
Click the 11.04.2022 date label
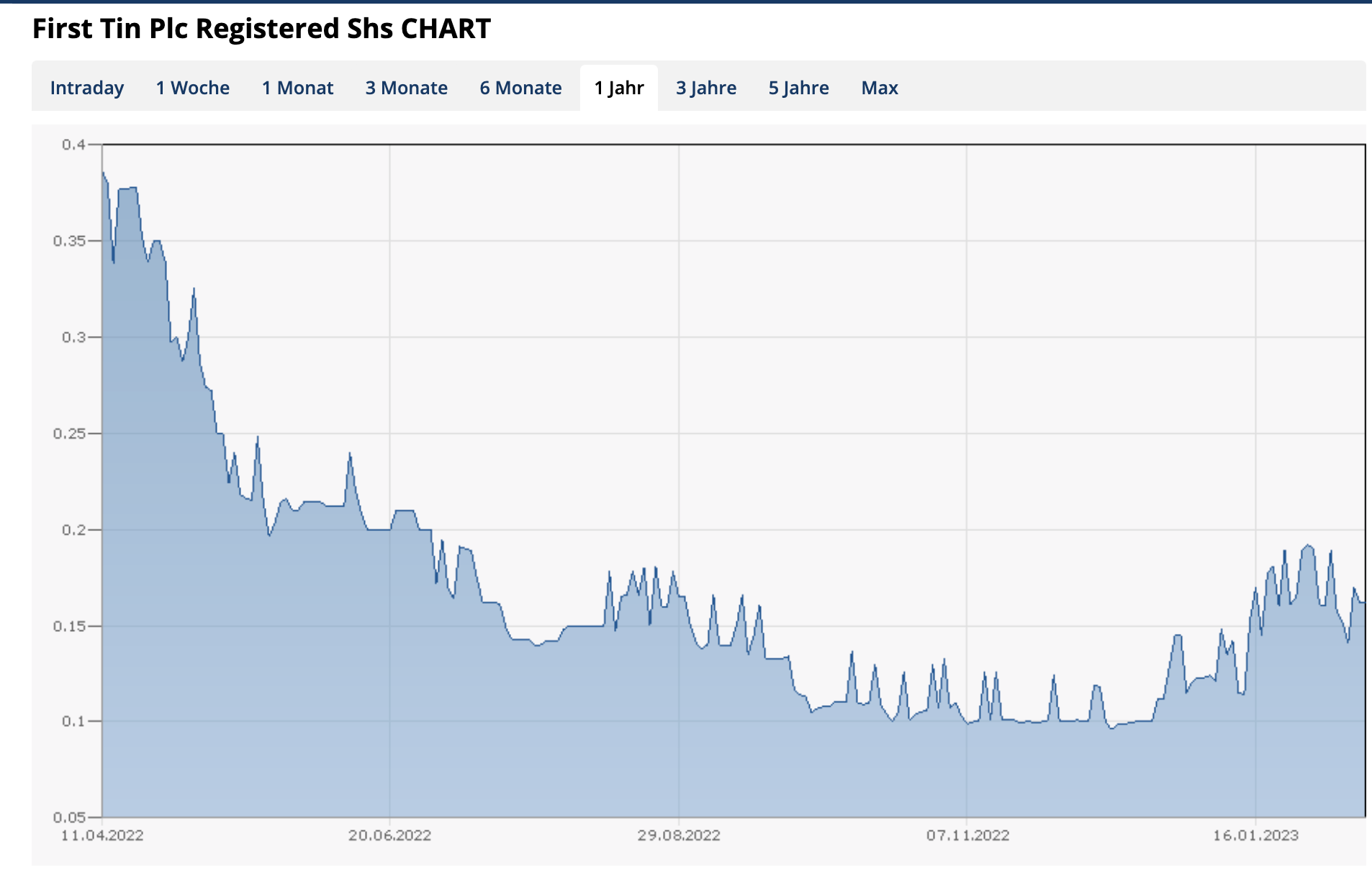pos(102,835)
